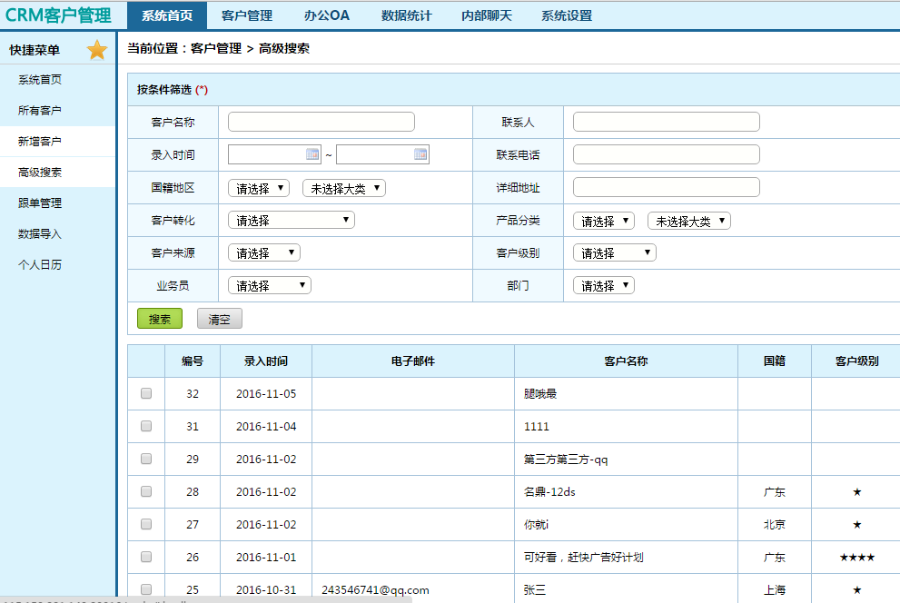Open 新增客户 from the sidebar
900x603 pixels.
(42, 141)
